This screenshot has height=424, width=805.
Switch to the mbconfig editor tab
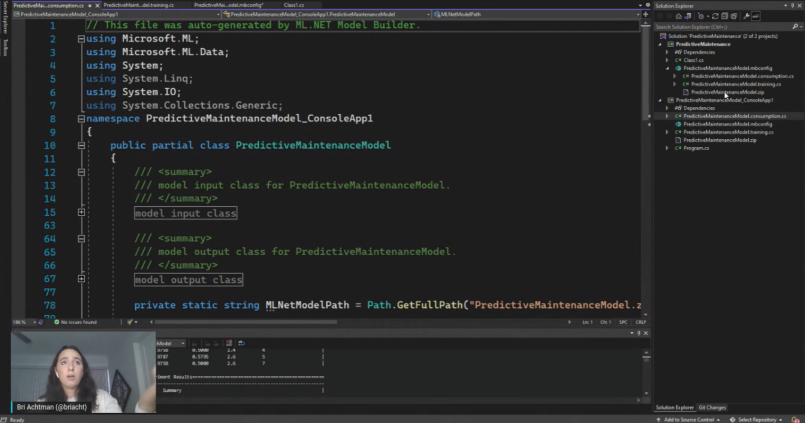(228, 5)
